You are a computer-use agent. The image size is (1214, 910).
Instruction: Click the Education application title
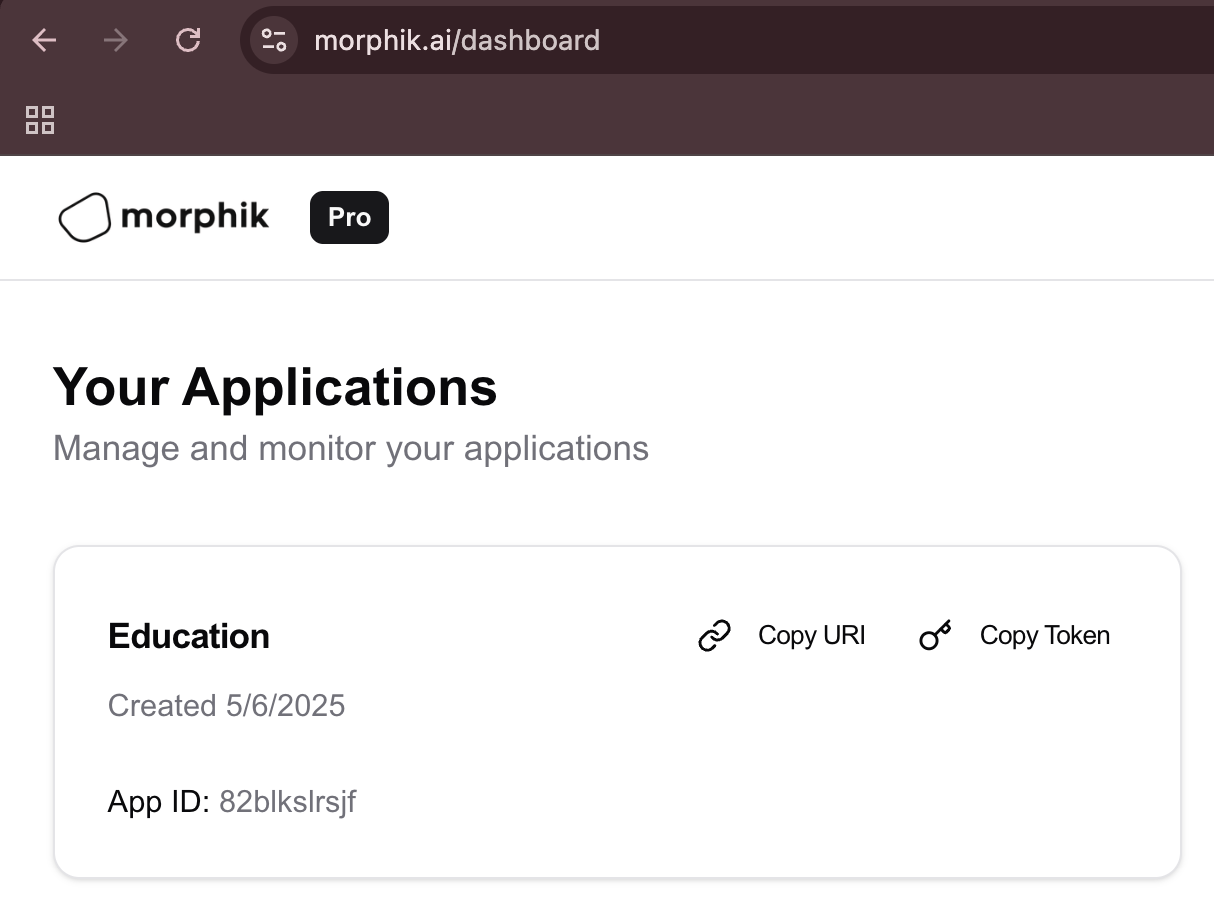pyautogui.click(x=188, y=636)
